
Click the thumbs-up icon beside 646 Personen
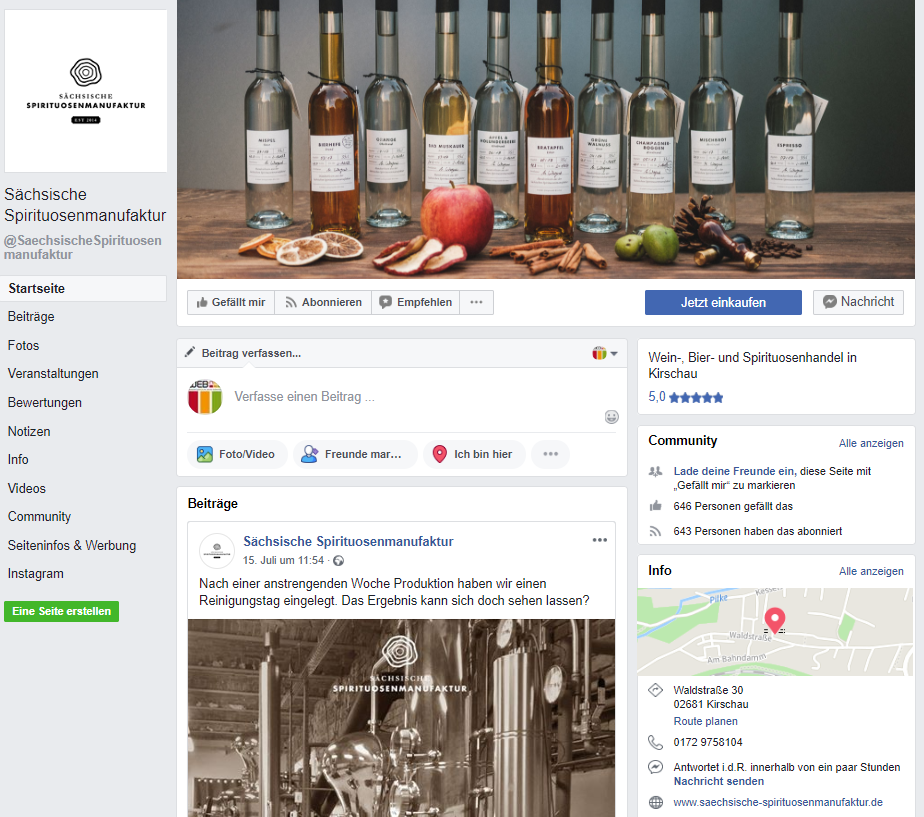pyautogui.click(x=655, y=506)
